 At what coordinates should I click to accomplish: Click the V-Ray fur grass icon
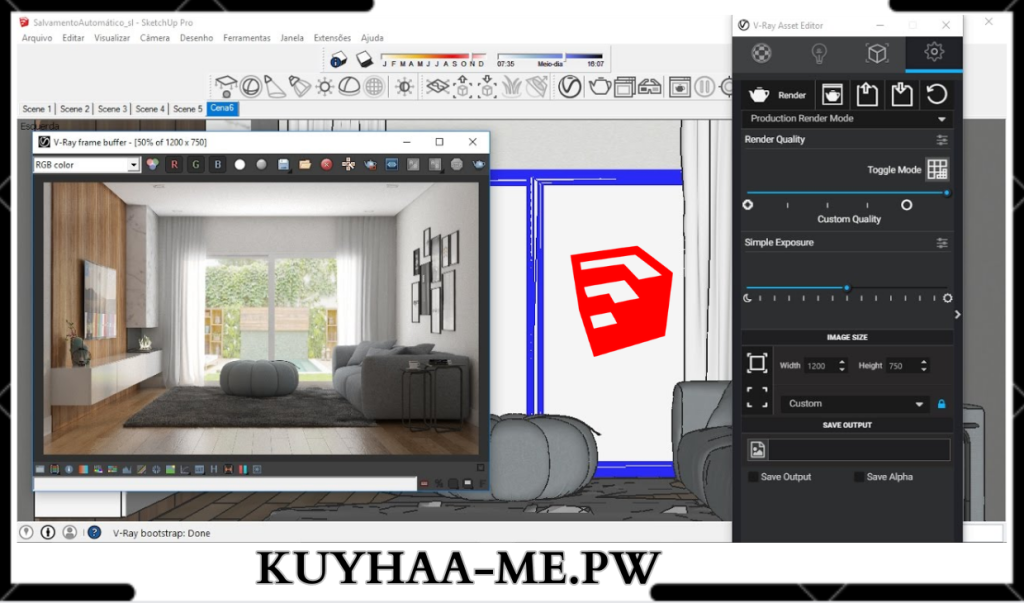[x=511, y=86]
